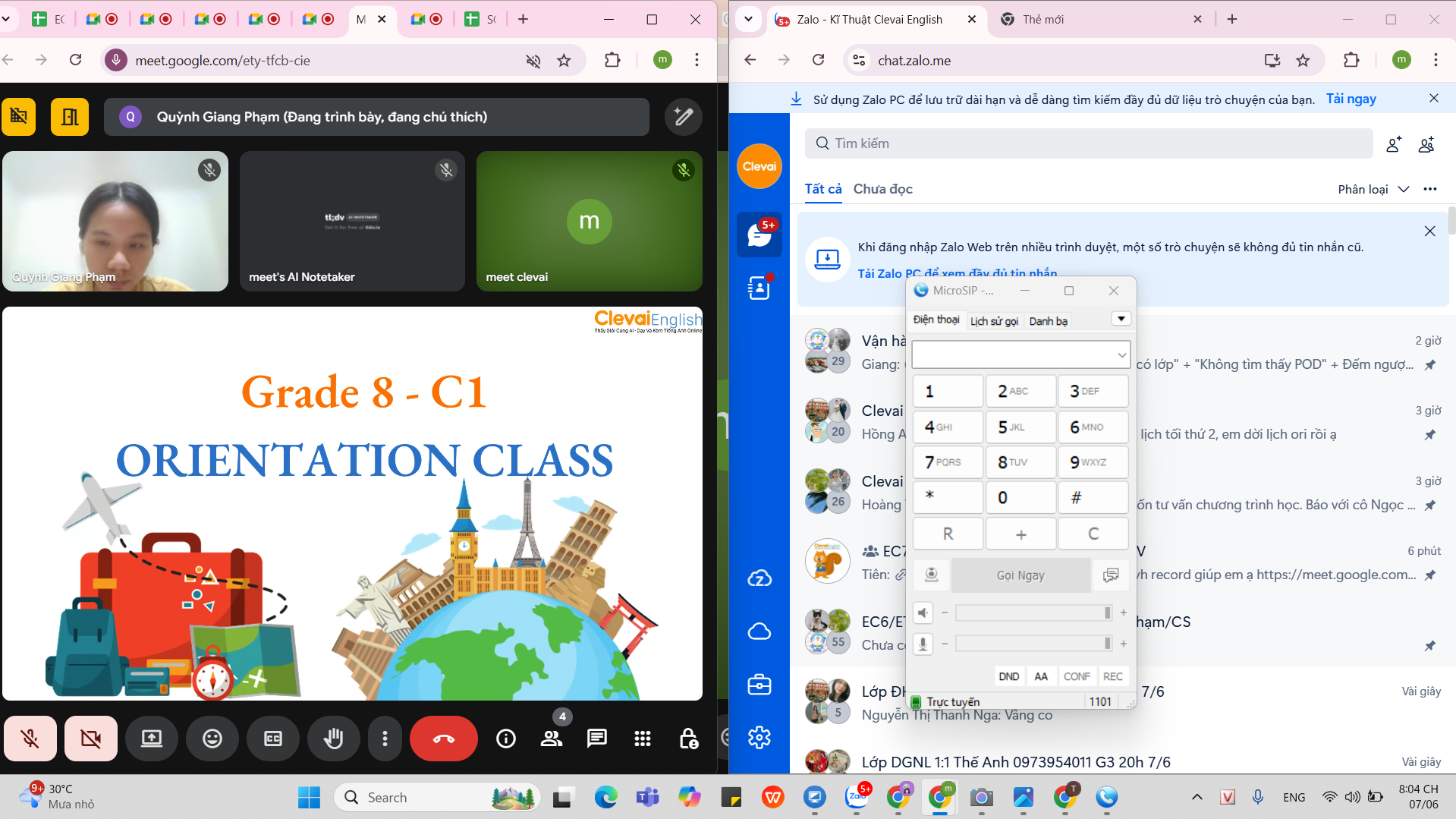This screenshot has height=819, width=1456.
Task: Switch to Danh bạ tab in MicroSIP
Action: [1048, 321]
